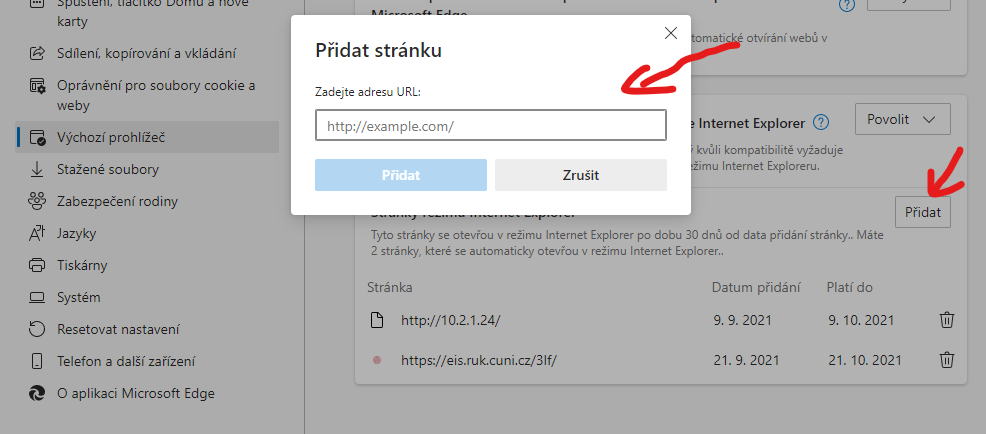Delete the eis.ruk.cuni.cz page entry
The image size is (986, 434).
946,360
